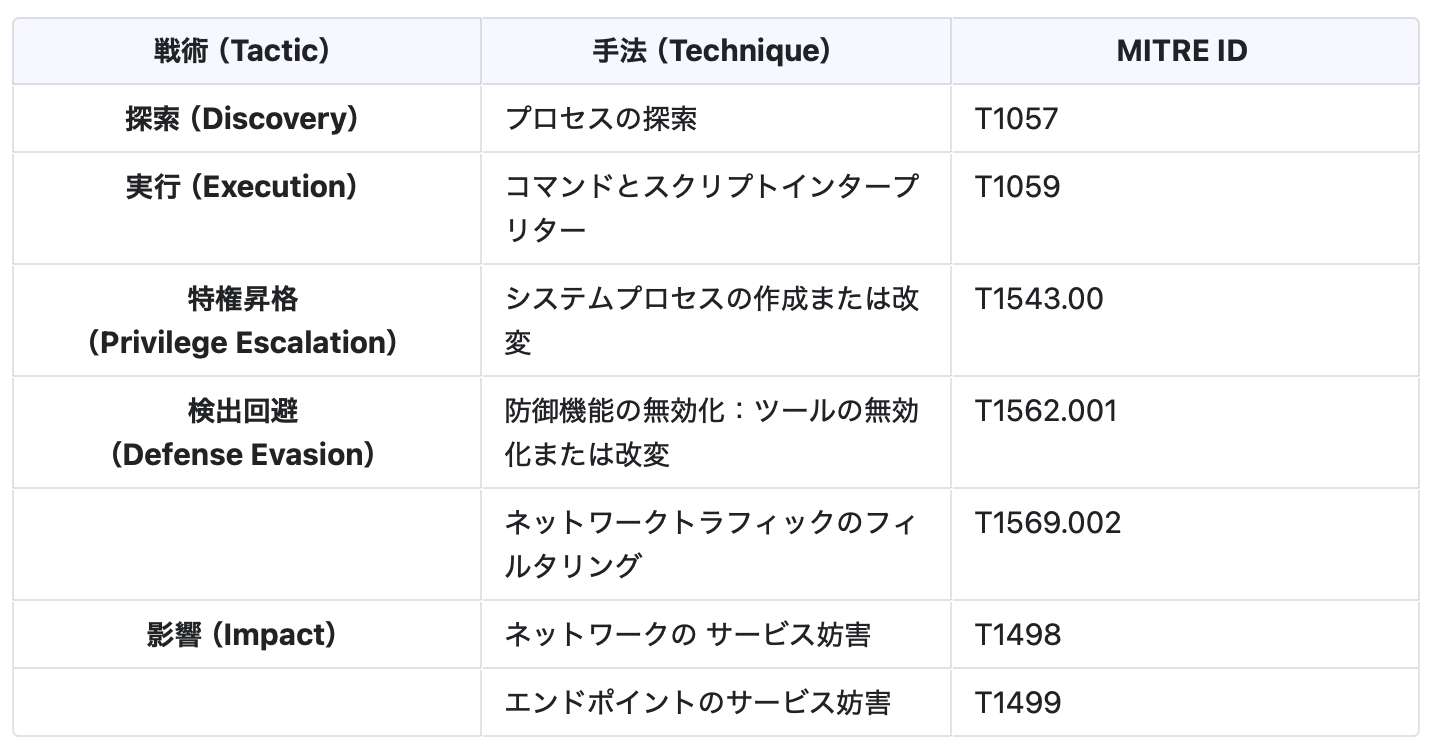Click the MITRE ID column header
This screenshot has height=754, width=1432.
click(x=1182, y=51)
